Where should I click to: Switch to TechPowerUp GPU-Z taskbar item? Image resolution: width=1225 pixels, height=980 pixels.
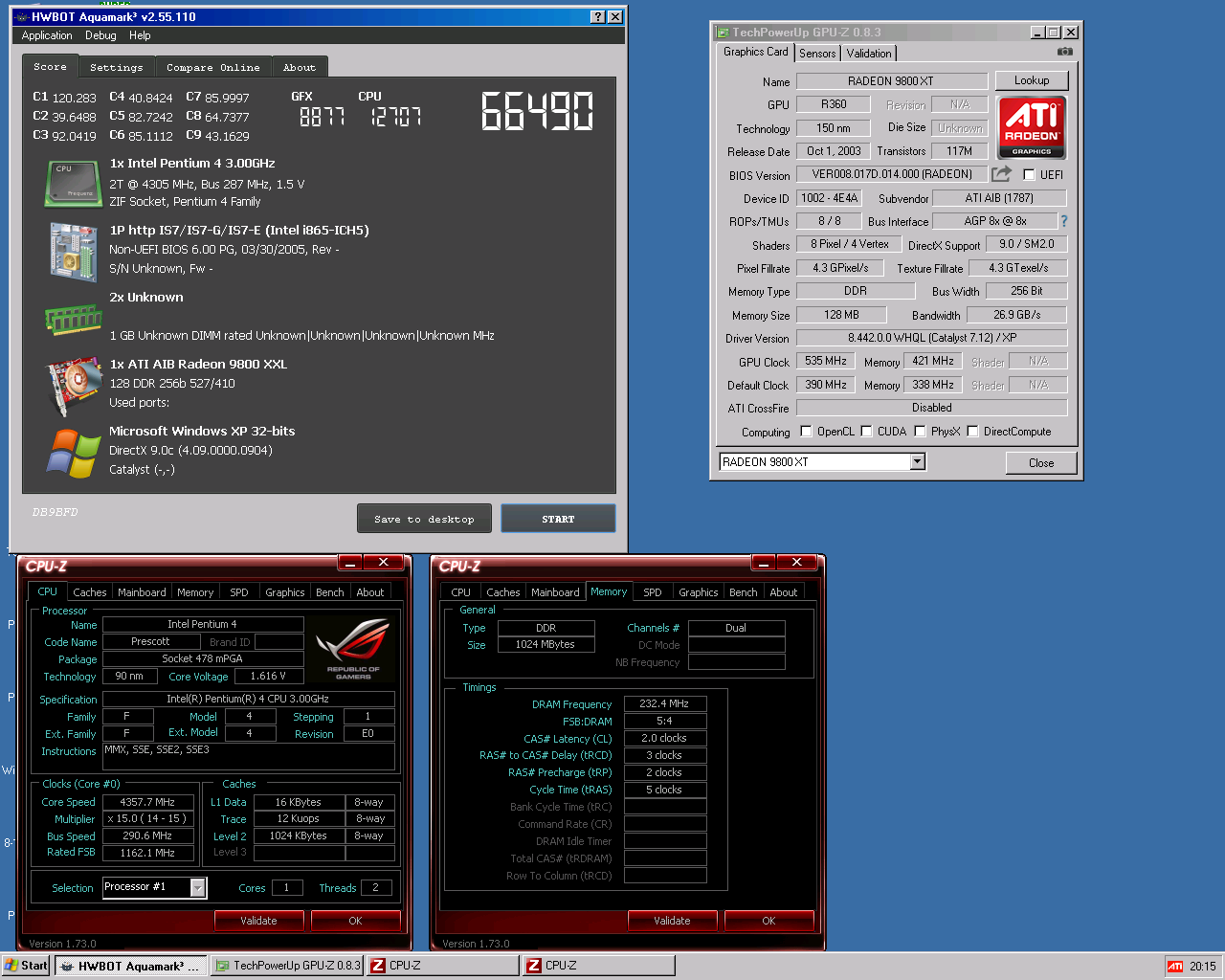pos(287,966)
